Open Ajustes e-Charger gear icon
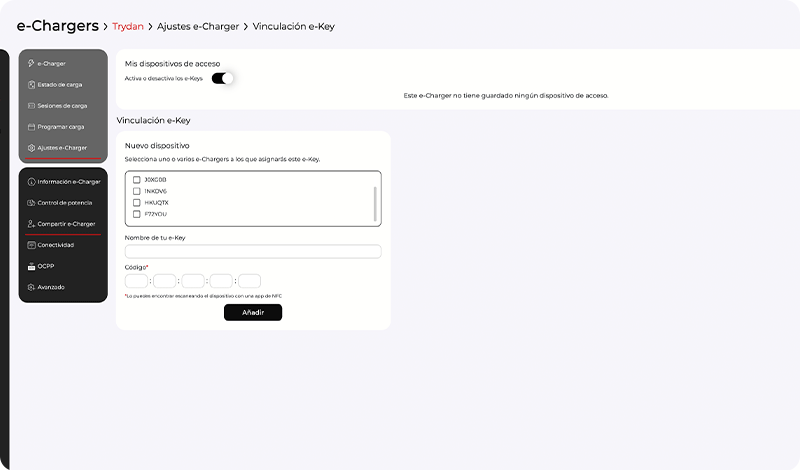This screenshot has width=800, height=470. (32, 148)
